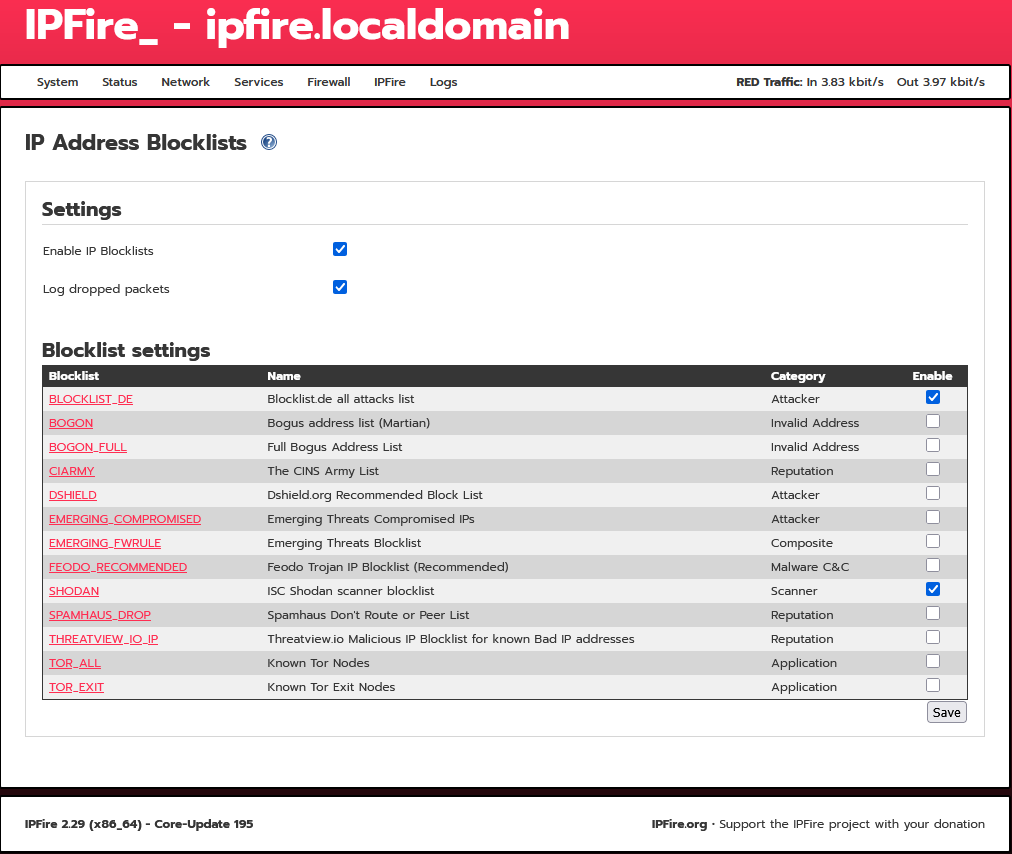
Task: Click the 'ISC Shodan scanner blocklist' name
Action: [350, 591]
